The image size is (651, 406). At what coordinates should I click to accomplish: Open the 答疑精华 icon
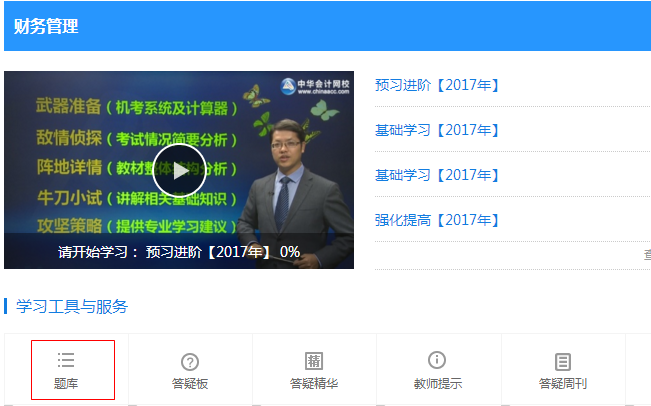click(314, 361)
